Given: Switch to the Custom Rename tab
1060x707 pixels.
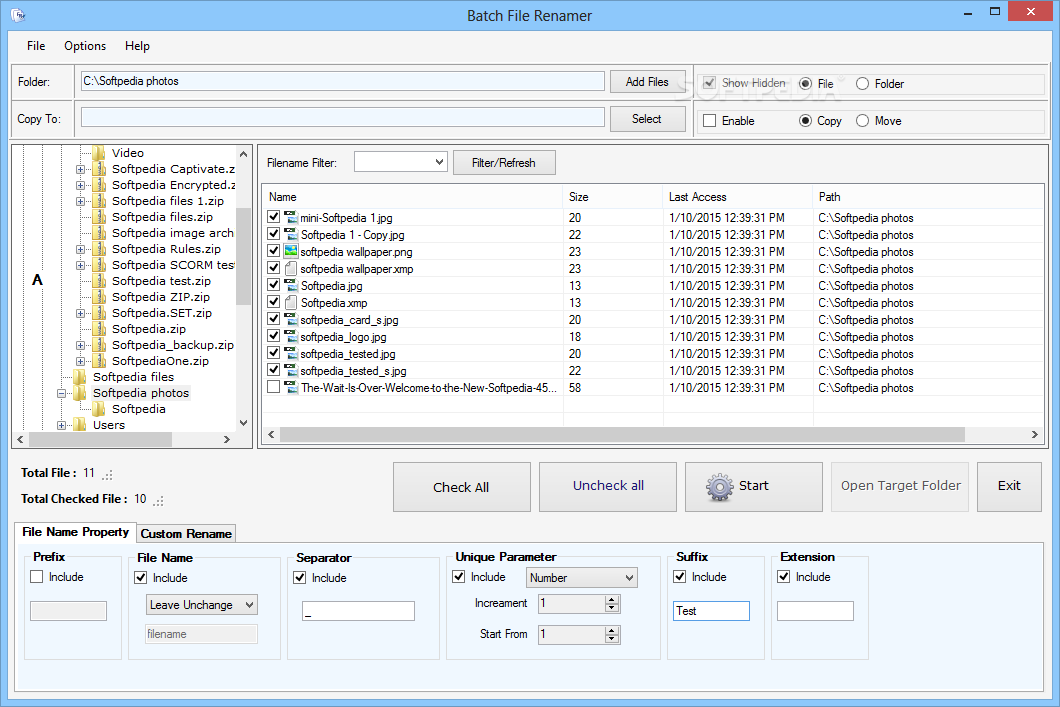Looking at the screenshot, I should point(187,533).
